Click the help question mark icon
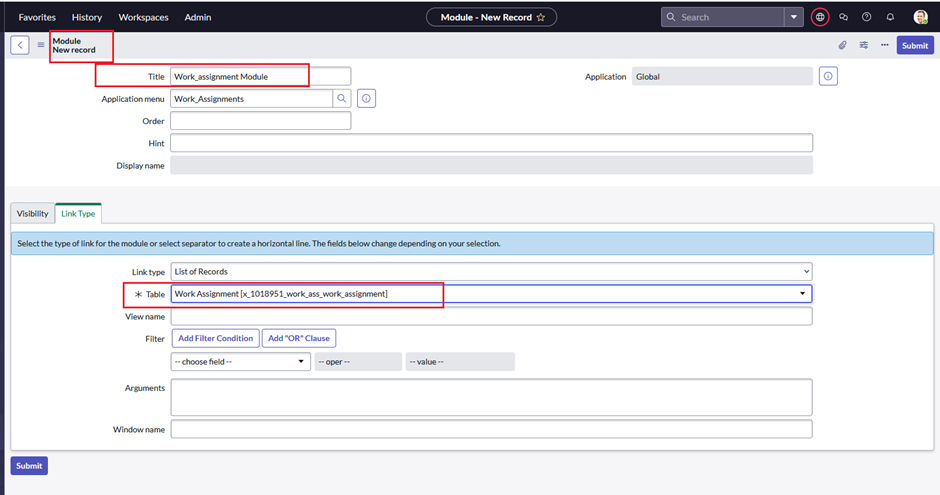The width and height of the screenshot is (940, 495). (x=866, y=17)
